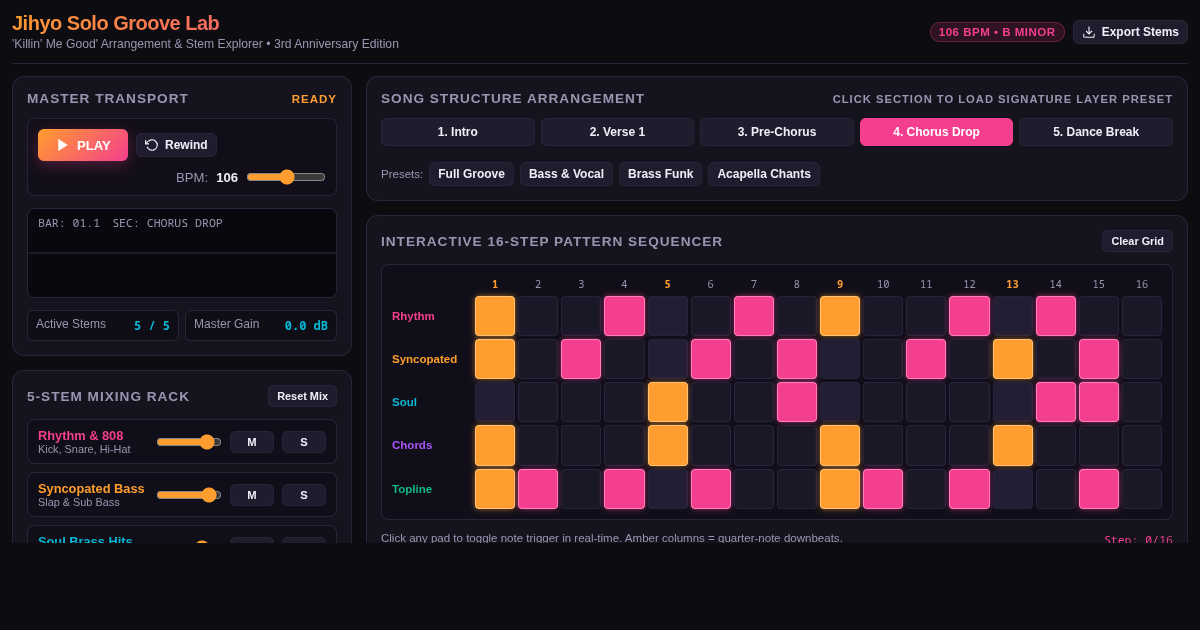Apply the Full Groove preset
The height and width of the screenshot is (630, 1200).
pos(471,174)
